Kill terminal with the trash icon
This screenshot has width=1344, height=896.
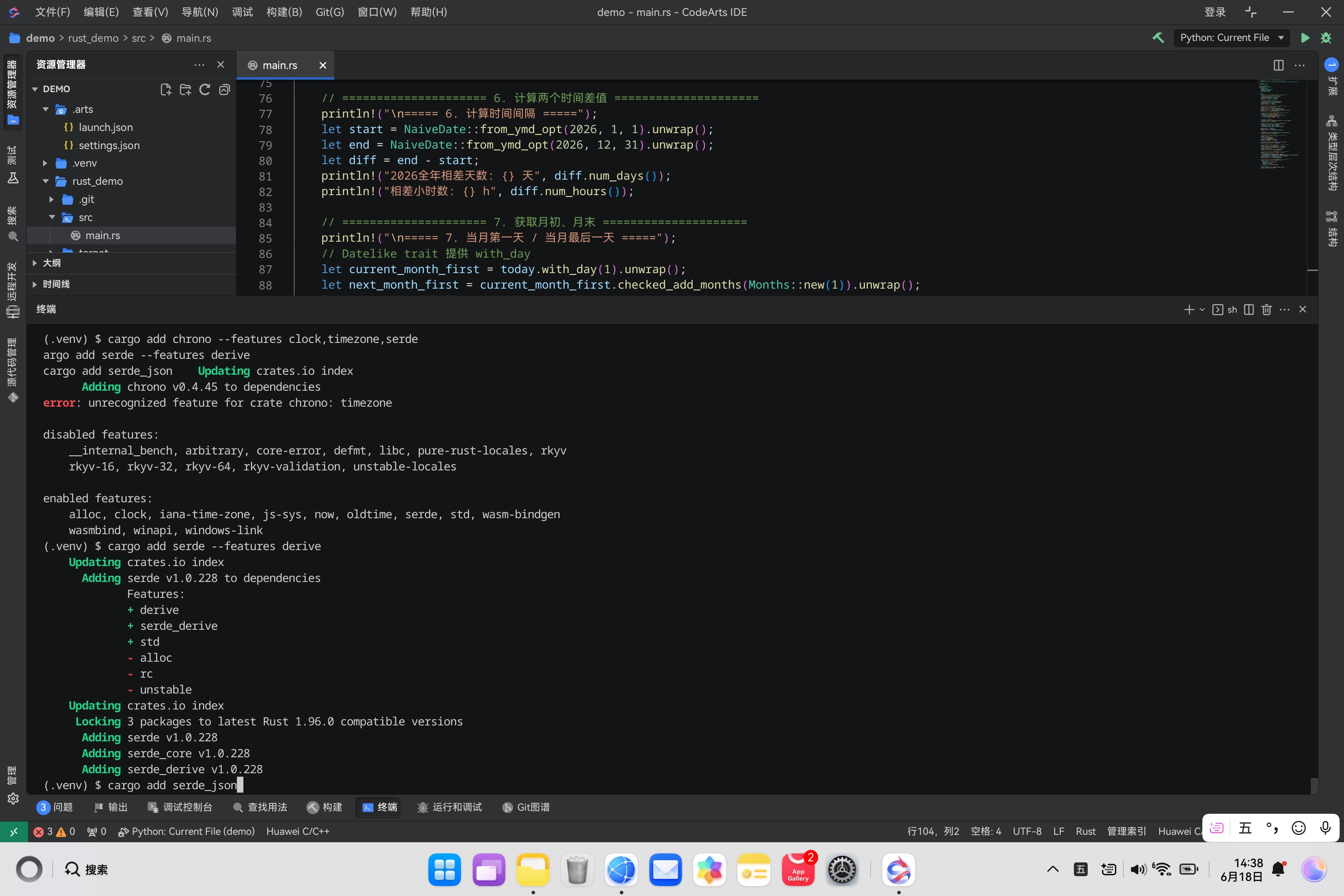click(x=1267, y=309)
